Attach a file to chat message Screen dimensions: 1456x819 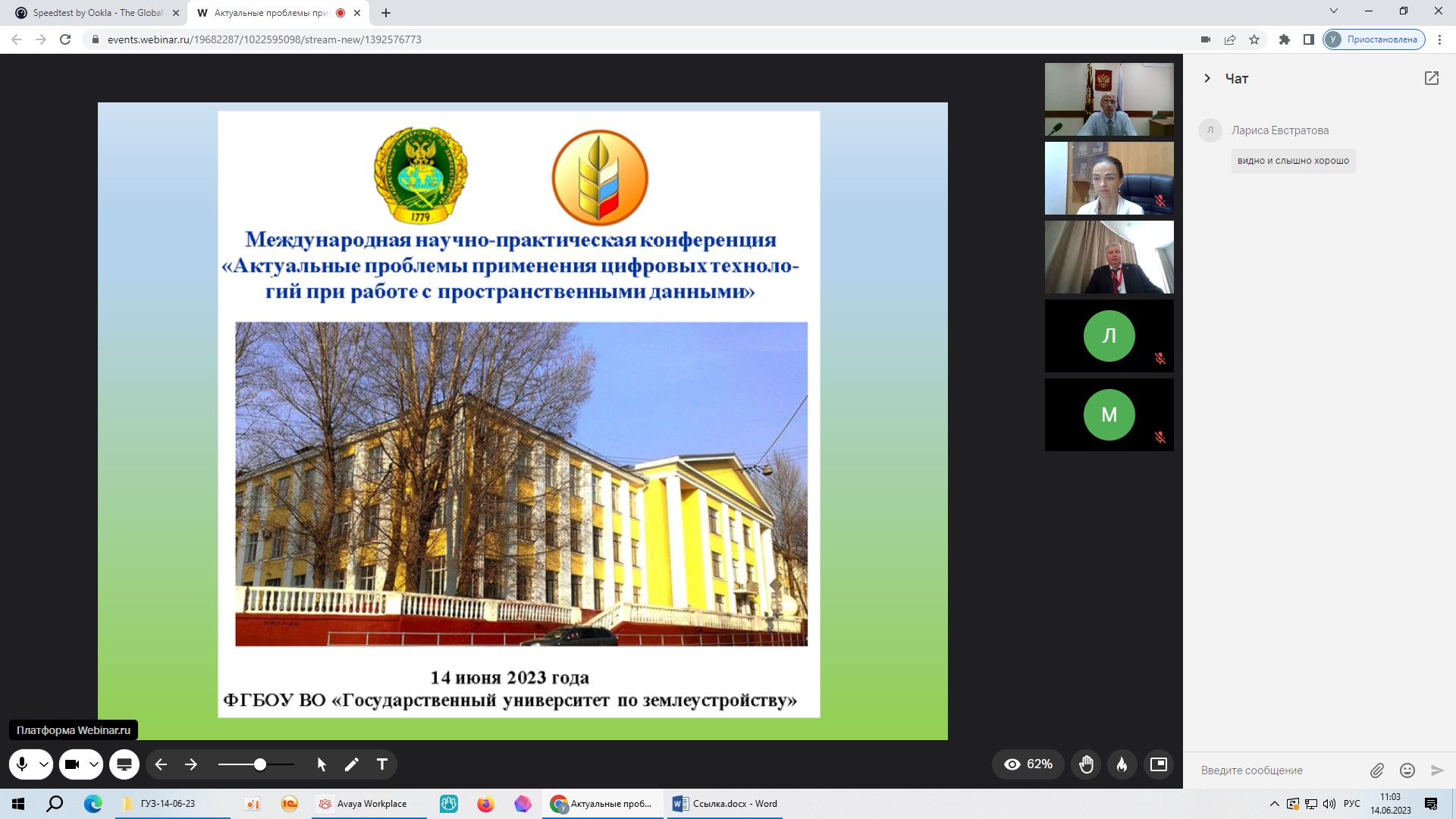click(x=1377, y=770)
